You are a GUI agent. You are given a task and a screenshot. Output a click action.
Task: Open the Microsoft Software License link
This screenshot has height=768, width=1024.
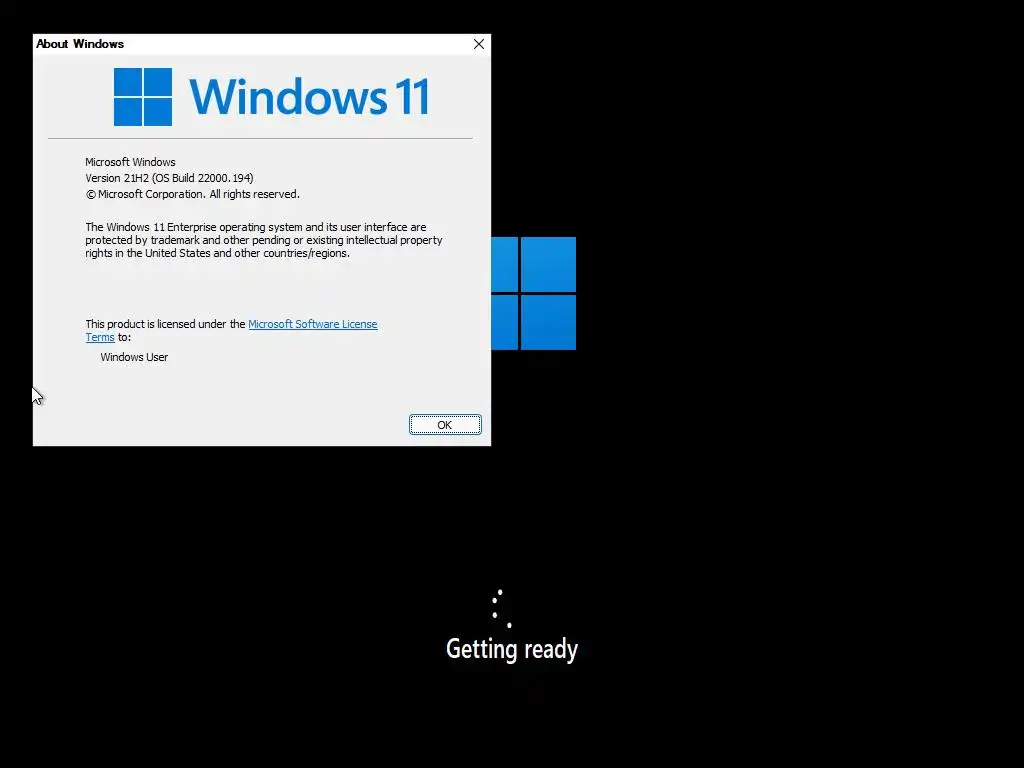(x=312, y=324)
